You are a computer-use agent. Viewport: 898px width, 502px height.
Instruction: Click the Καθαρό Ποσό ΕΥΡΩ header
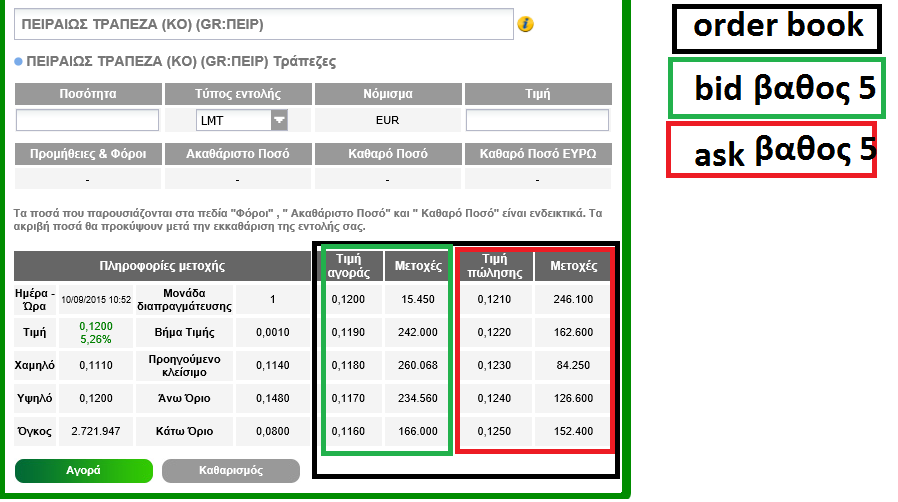pos(538,154)
